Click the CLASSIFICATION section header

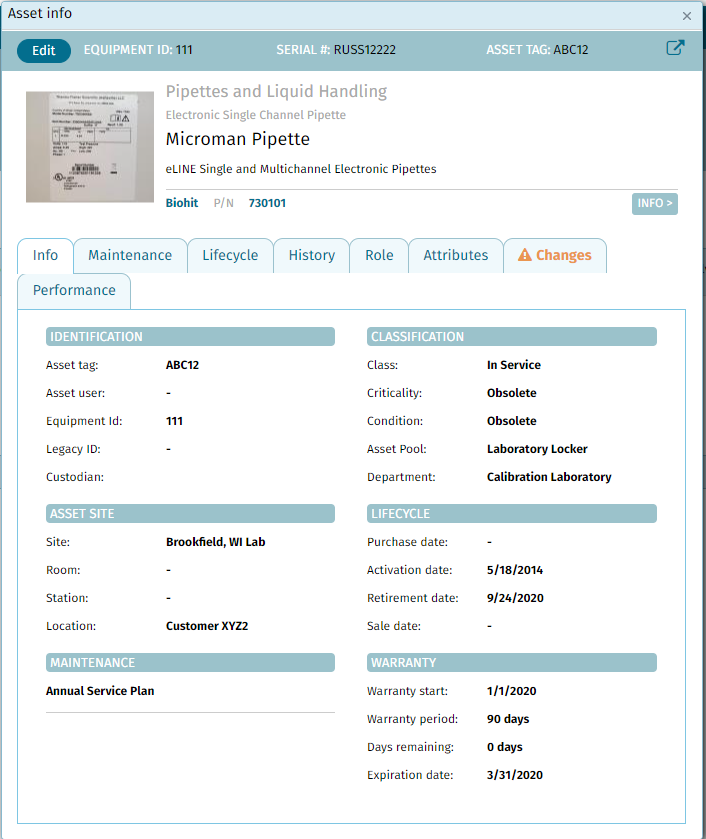coord(512,337)
